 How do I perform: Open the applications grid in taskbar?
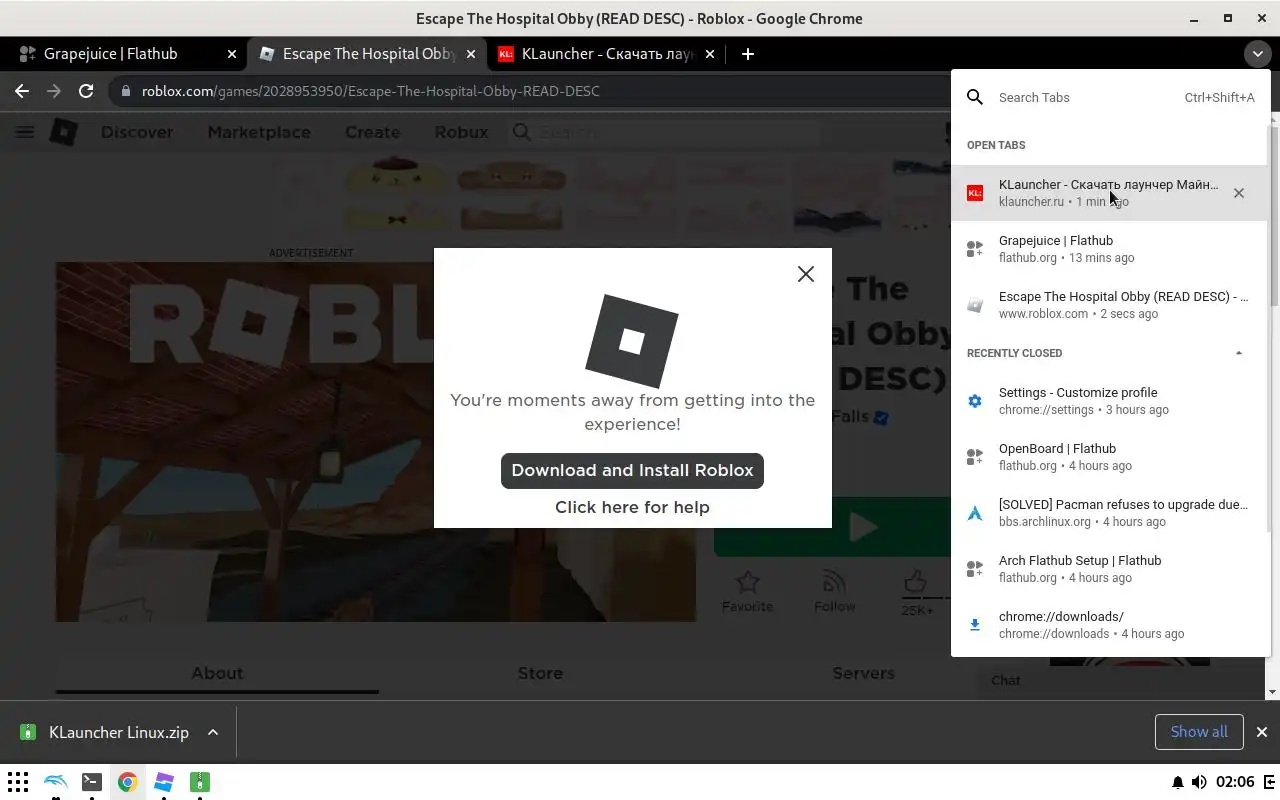coord(17,782)
